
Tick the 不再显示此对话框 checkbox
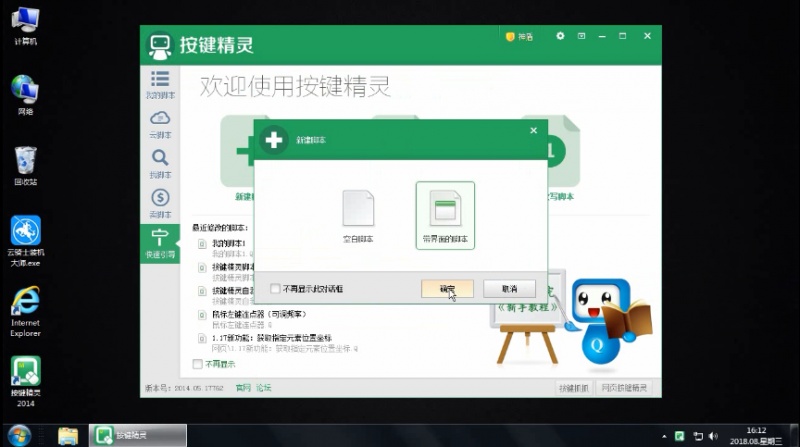[x=275, y=289]
